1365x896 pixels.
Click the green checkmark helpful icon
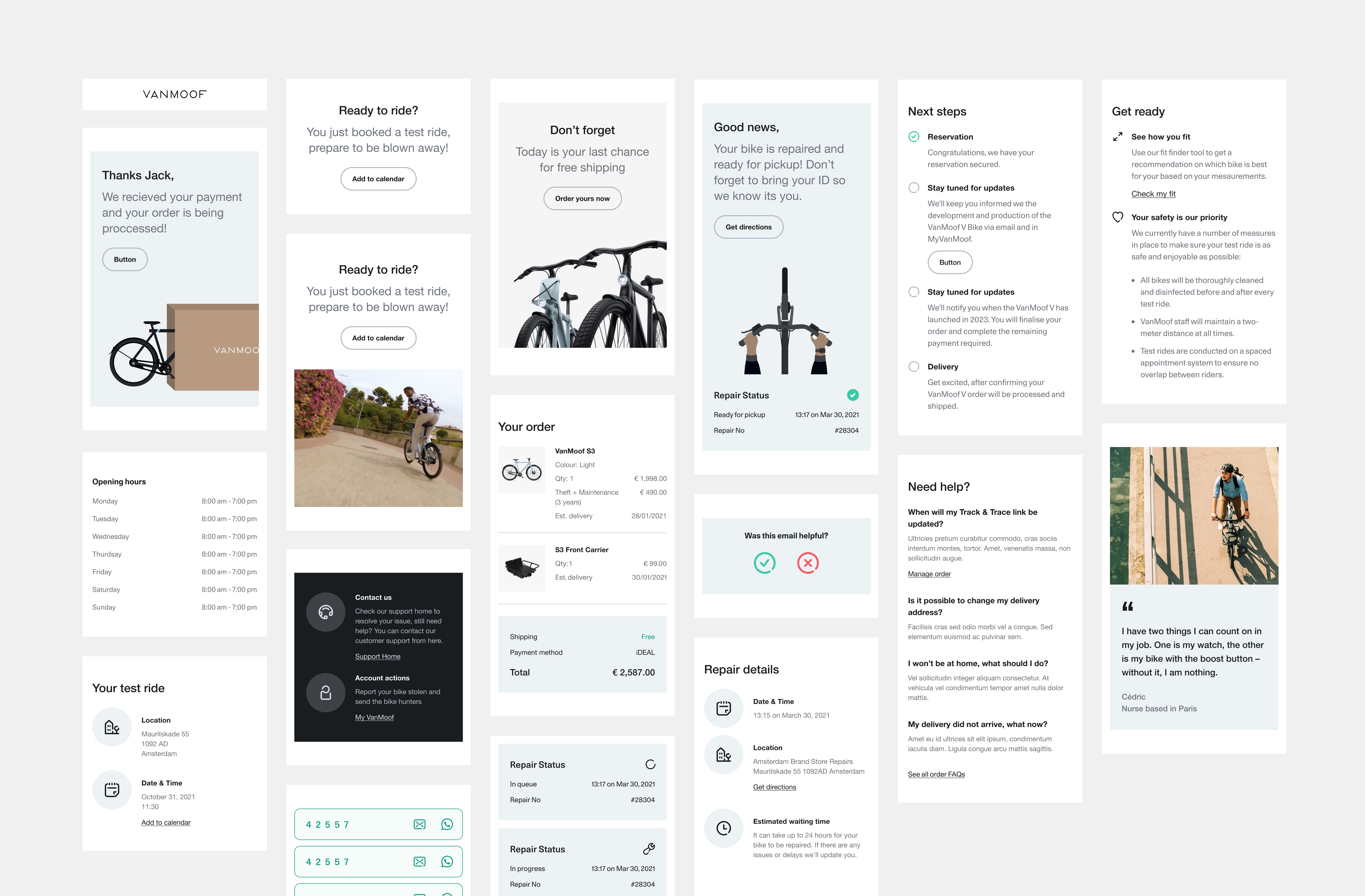tap(765, 563)
